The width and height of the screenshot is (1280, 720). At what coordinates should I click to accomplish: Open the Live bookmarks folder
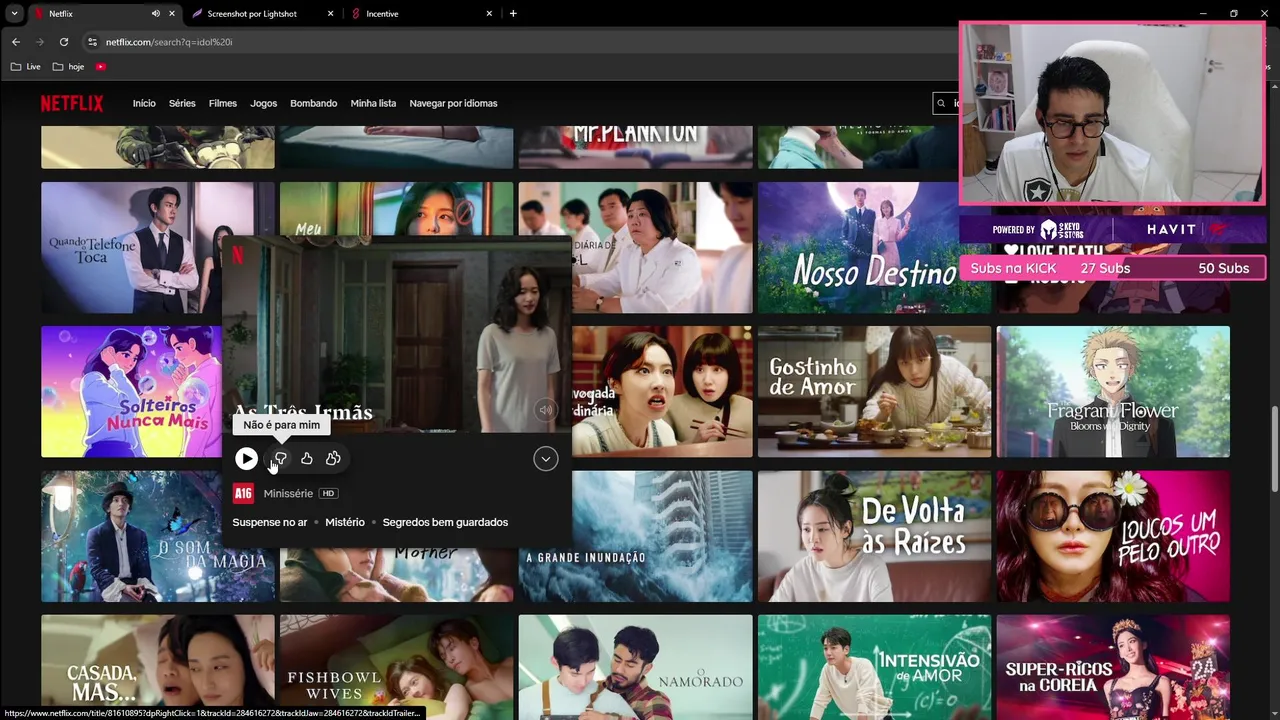[26, 67]
